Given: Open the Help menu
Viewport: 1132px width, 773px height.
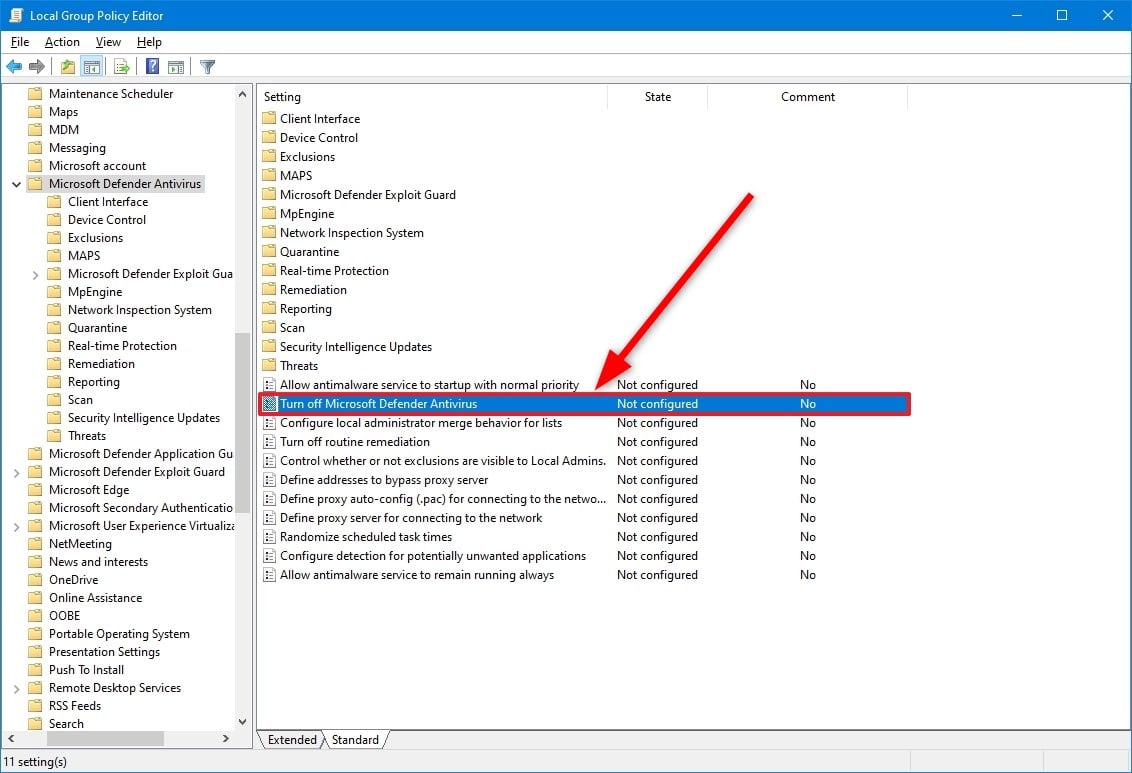Looking at the screenshot, I should click(x=149, y=42).
